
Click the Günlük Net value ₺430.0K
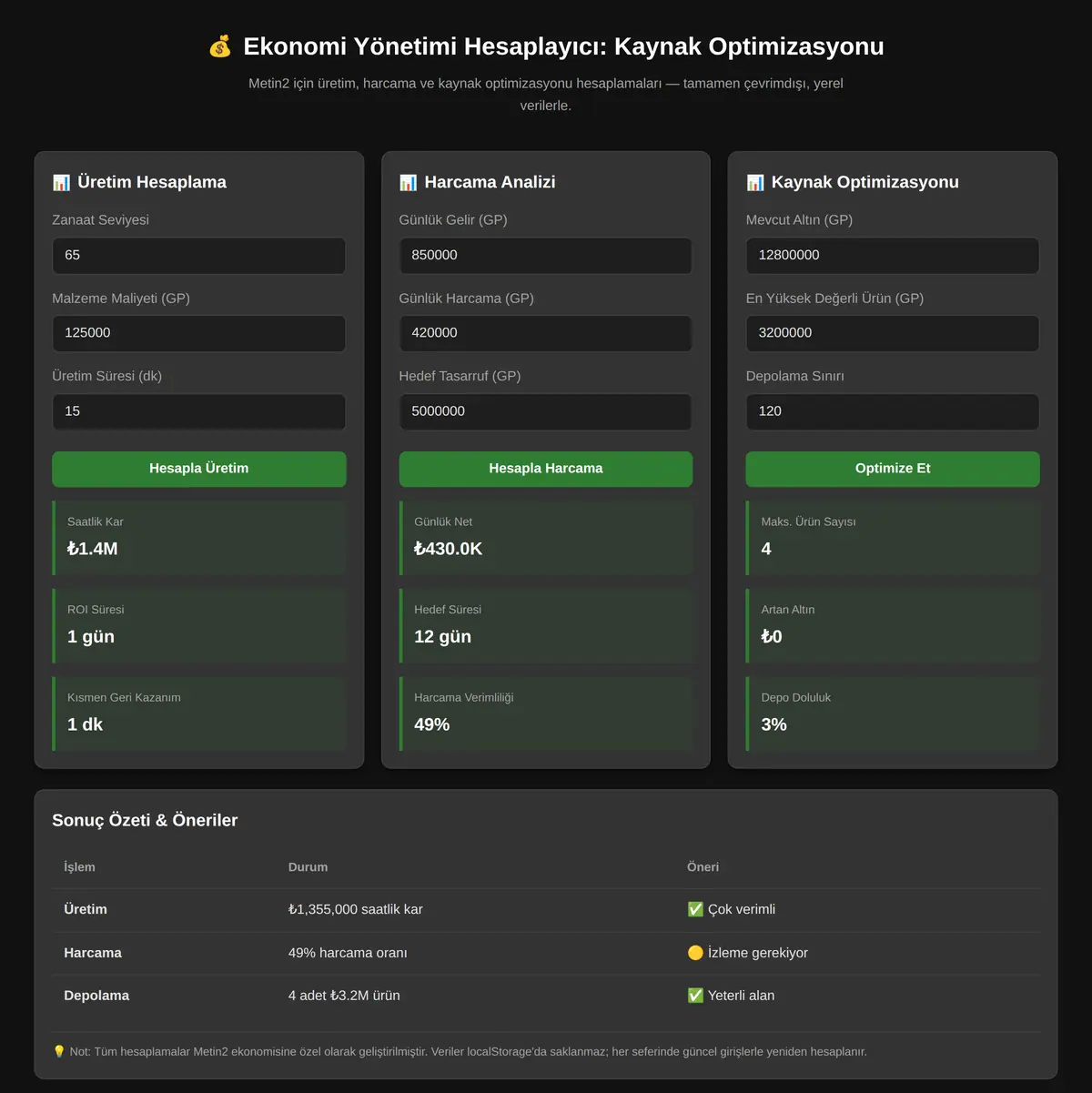point(449,549)
